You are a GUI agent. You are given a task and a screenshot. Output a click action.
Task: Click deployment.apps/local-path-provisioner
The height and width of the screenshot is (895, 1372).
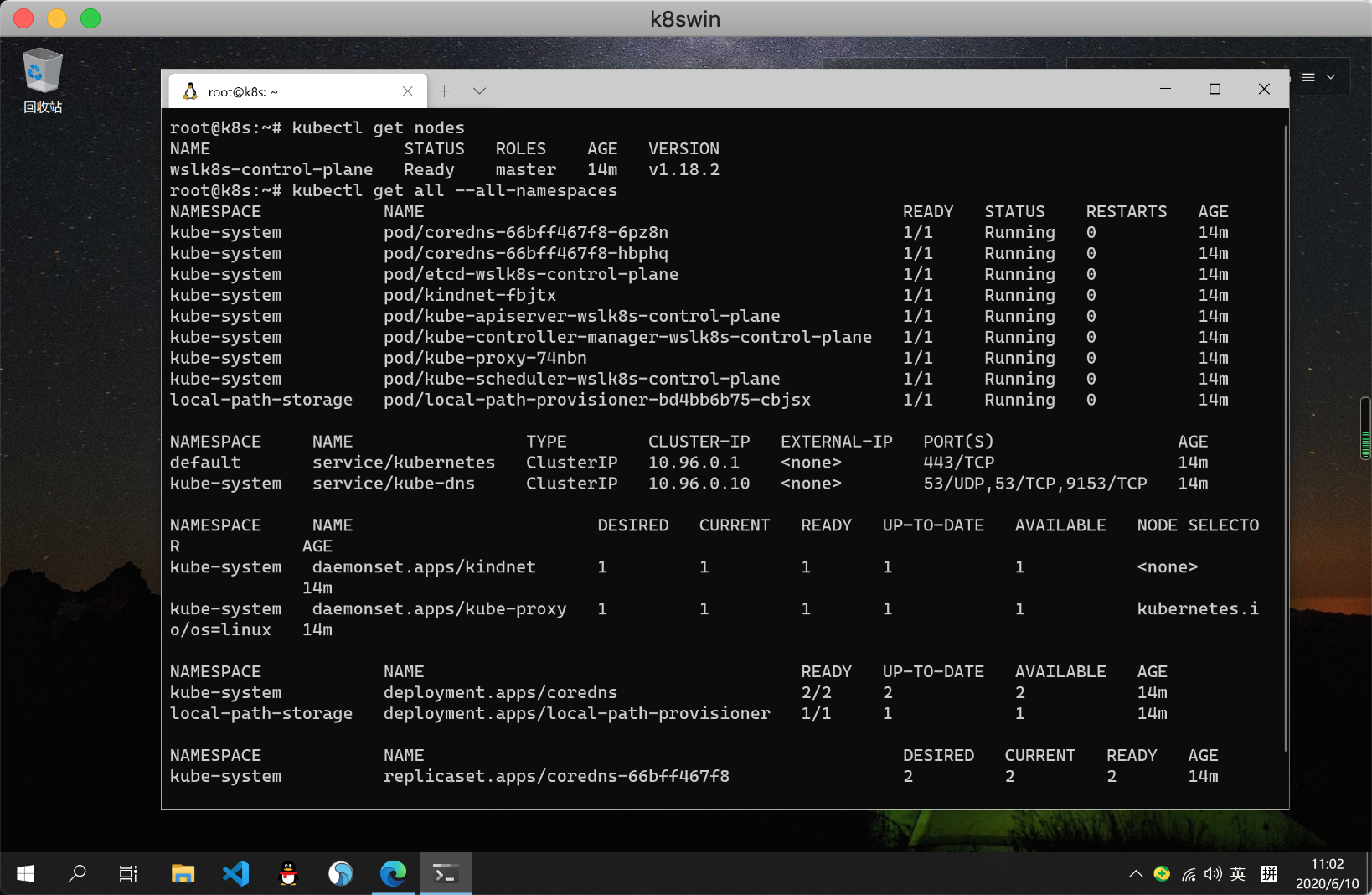(576, 714)
